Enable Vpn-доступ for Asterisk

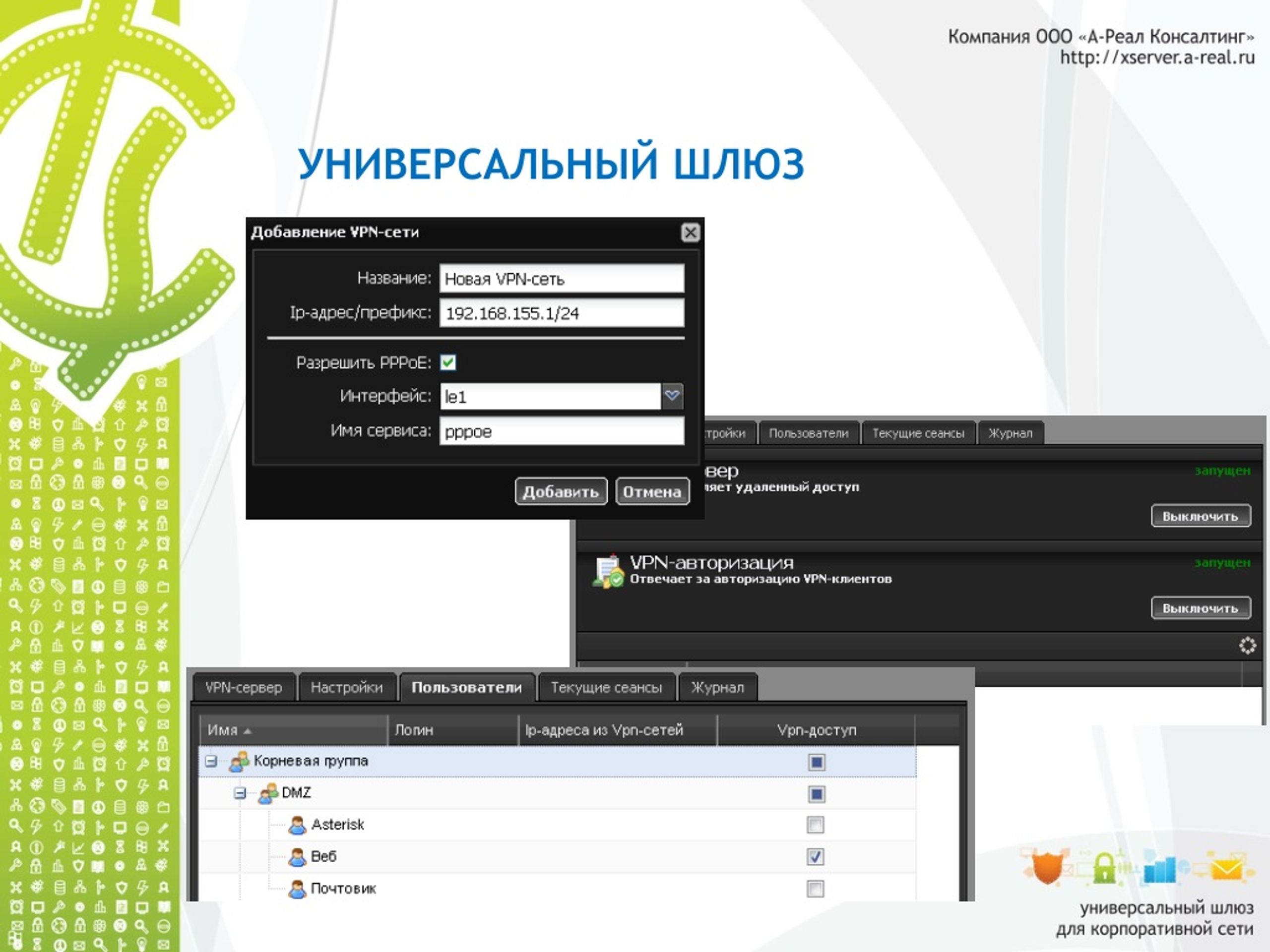[x=815, y=825]
